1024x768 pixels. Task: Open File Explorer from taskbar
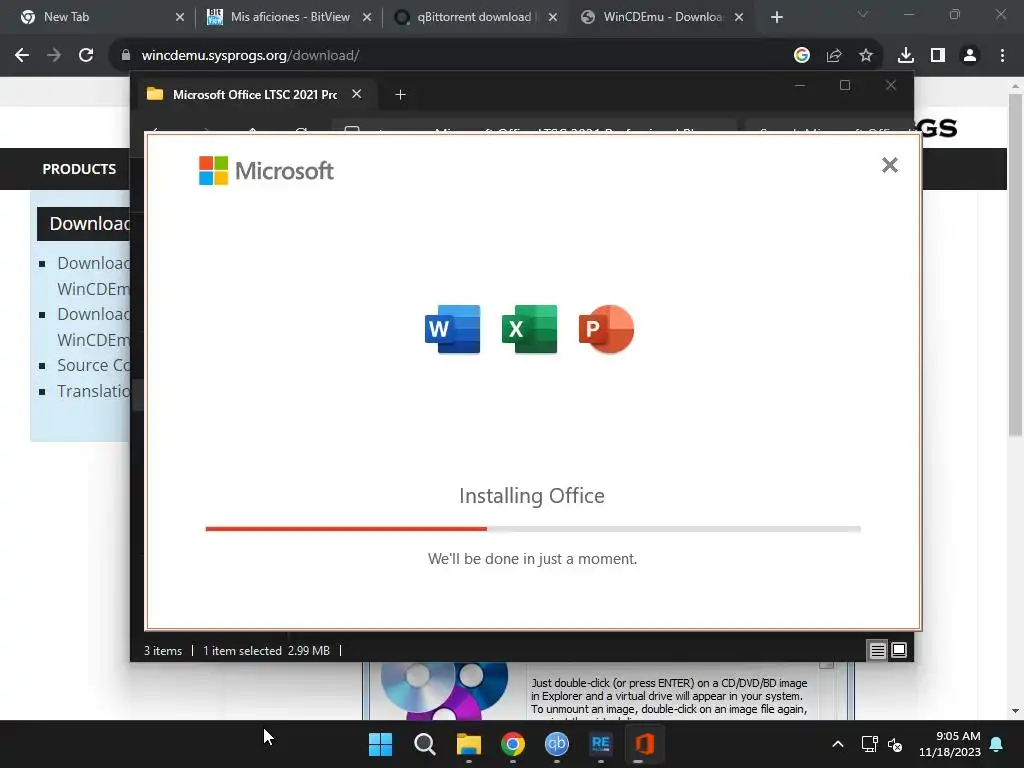(468, 744)
